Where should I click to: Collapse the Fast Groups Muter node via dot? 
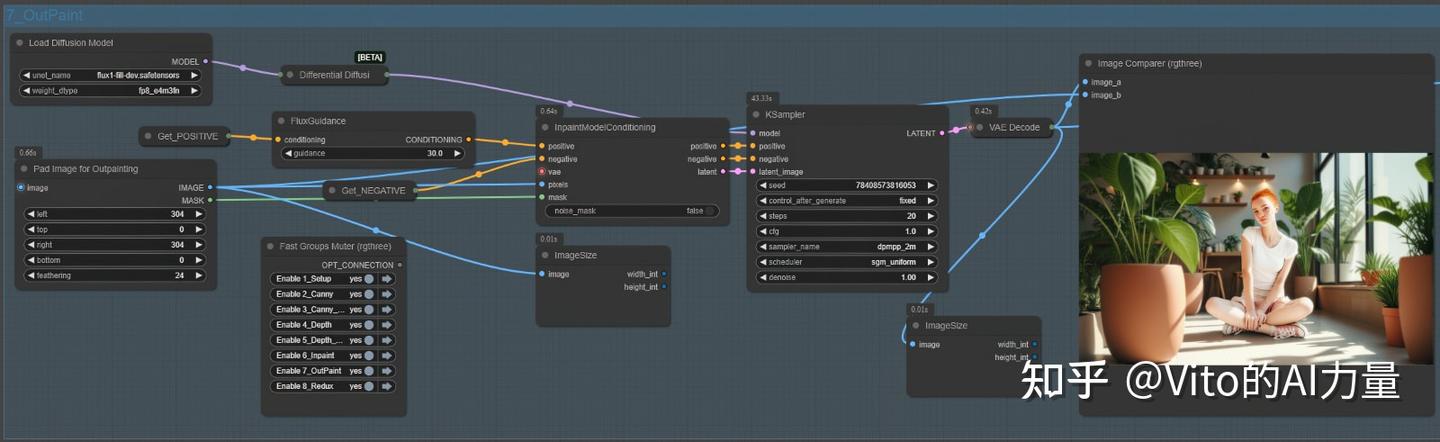tap(272, 246)
